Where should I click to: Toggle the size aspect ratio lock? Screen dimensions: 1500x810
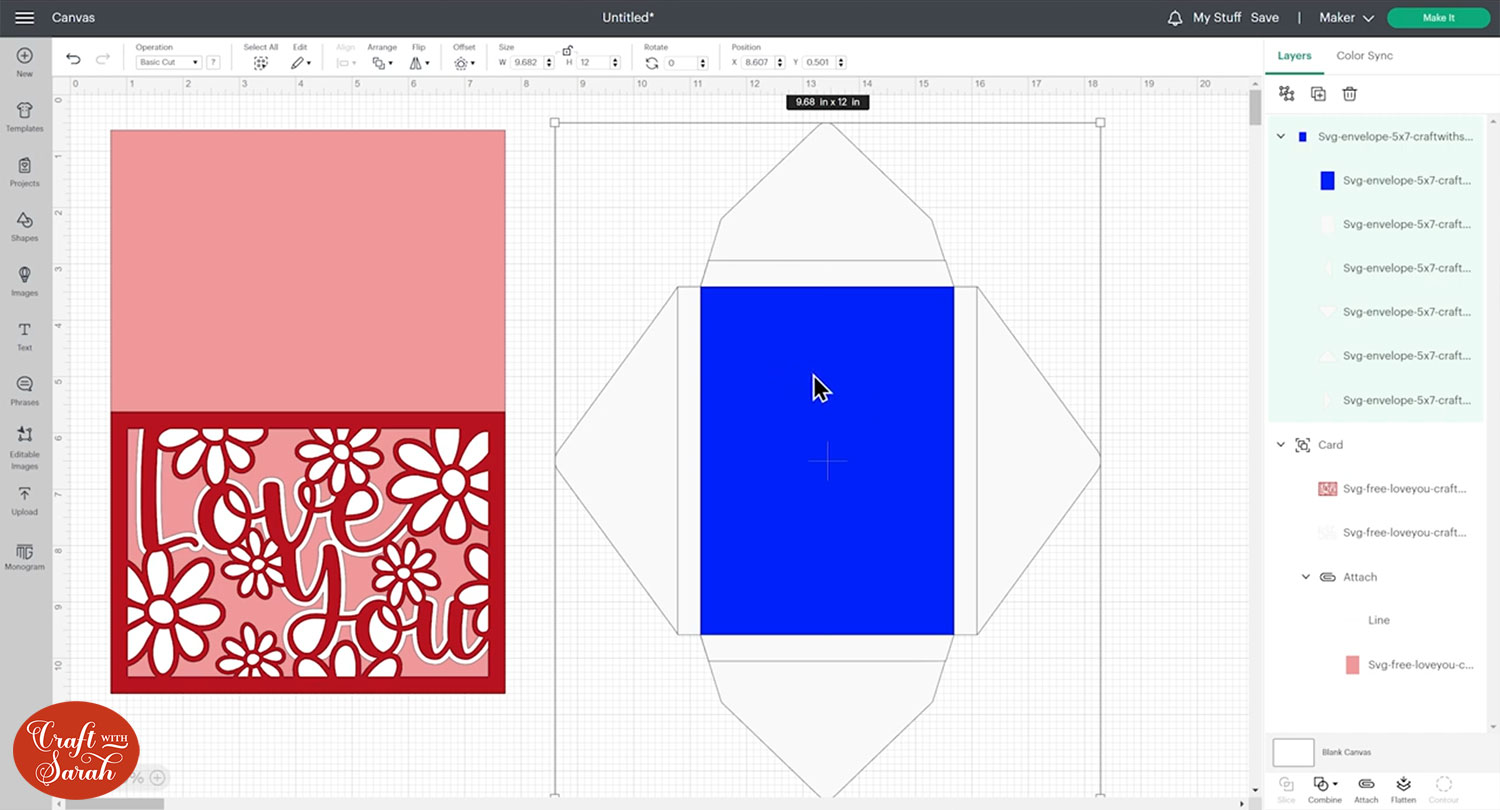(x=567, y=50)
